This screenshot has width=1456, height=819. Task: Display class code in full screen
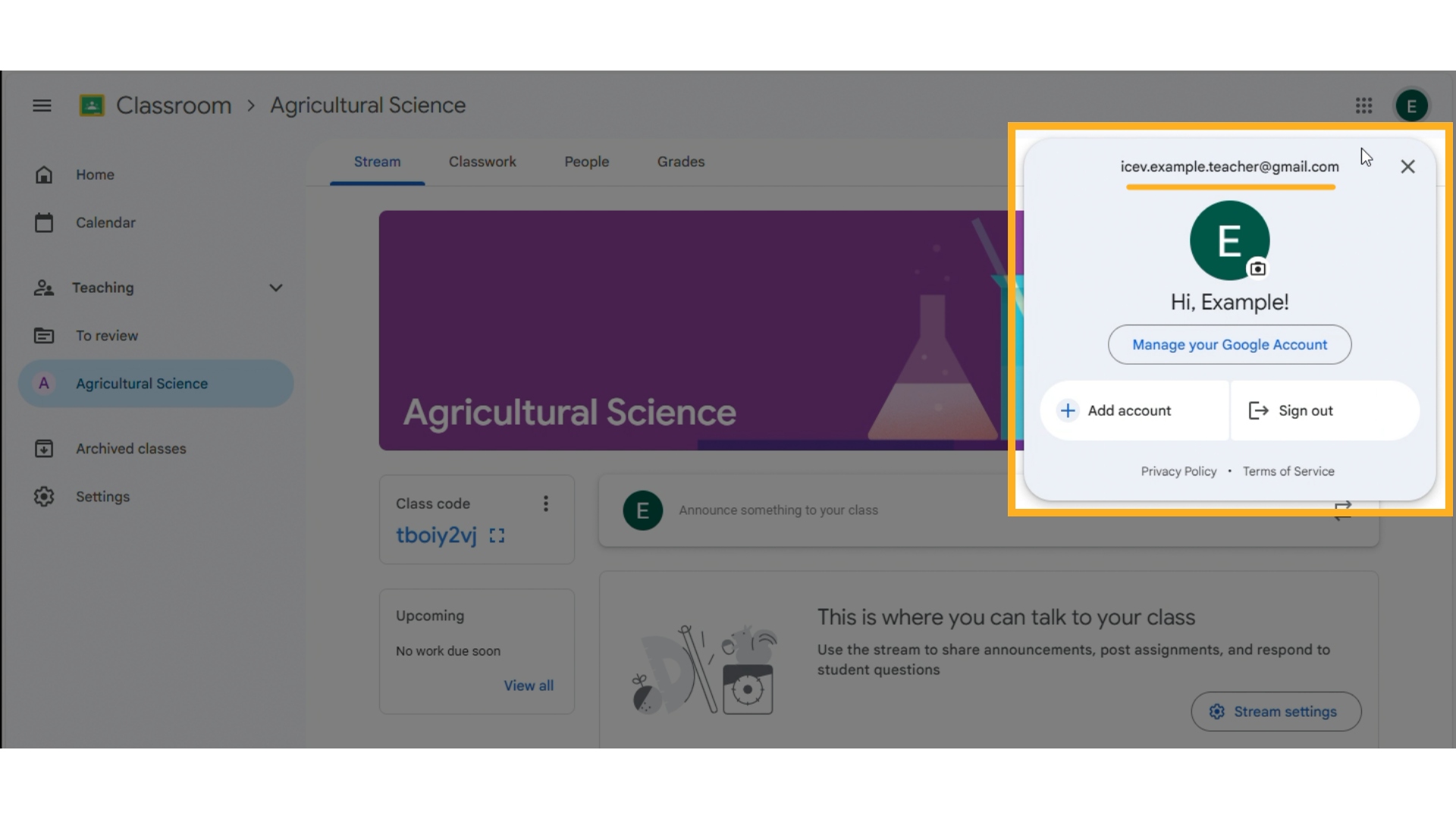497,535
